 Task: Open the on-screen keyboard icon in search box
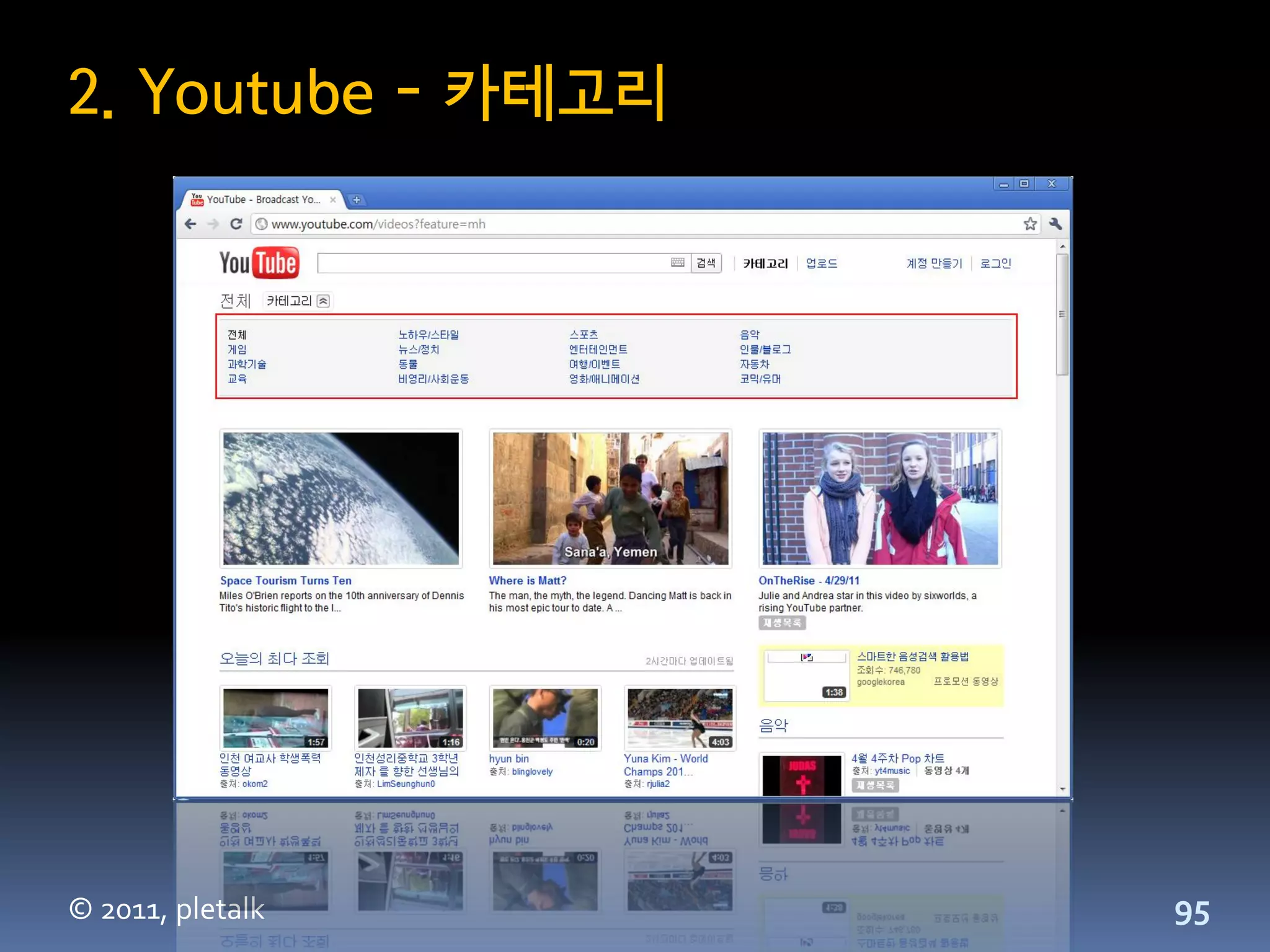pyautogui.click(x=678, y=263)
